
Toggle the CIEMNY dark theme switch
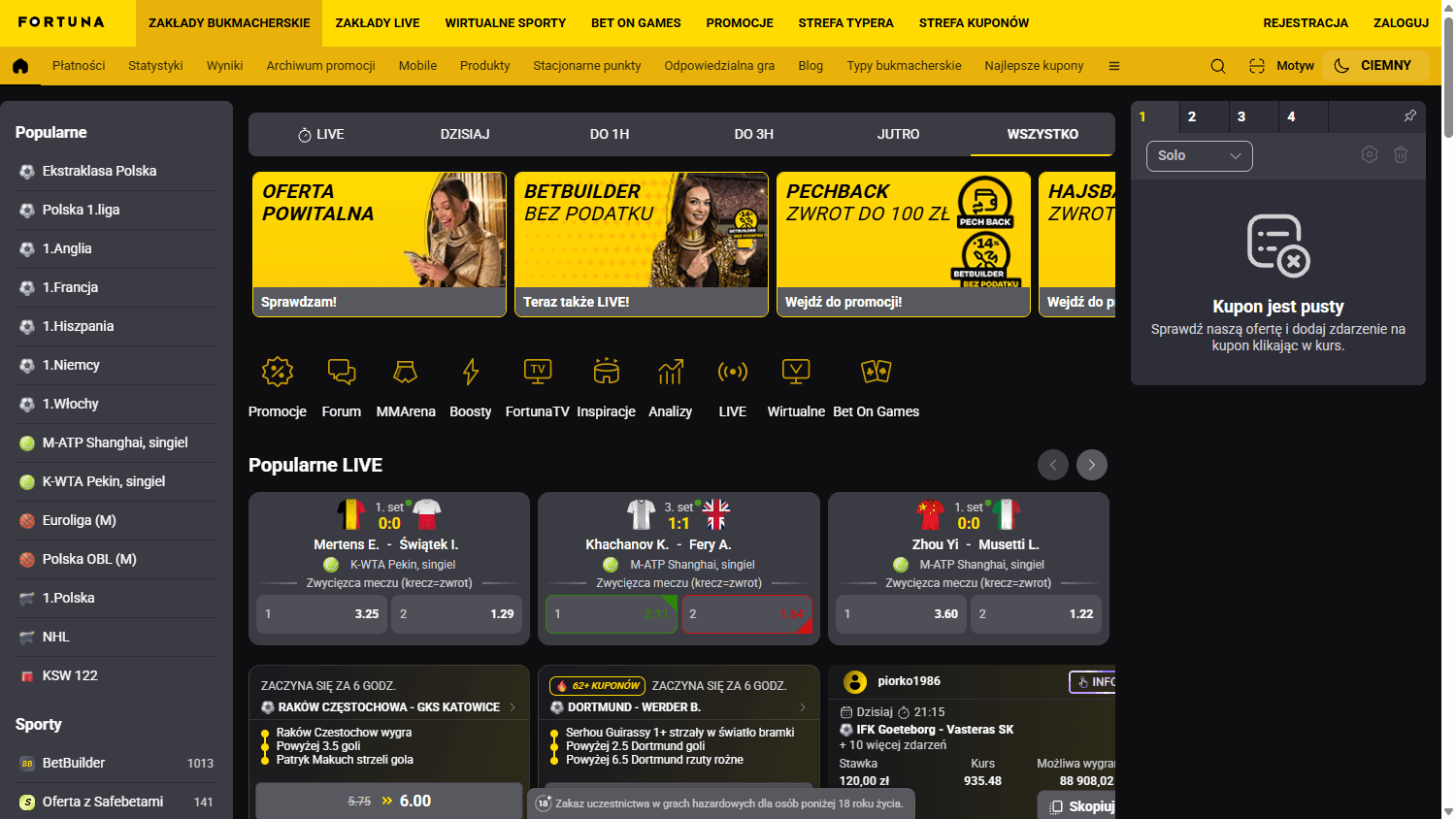click(1375, 65)
